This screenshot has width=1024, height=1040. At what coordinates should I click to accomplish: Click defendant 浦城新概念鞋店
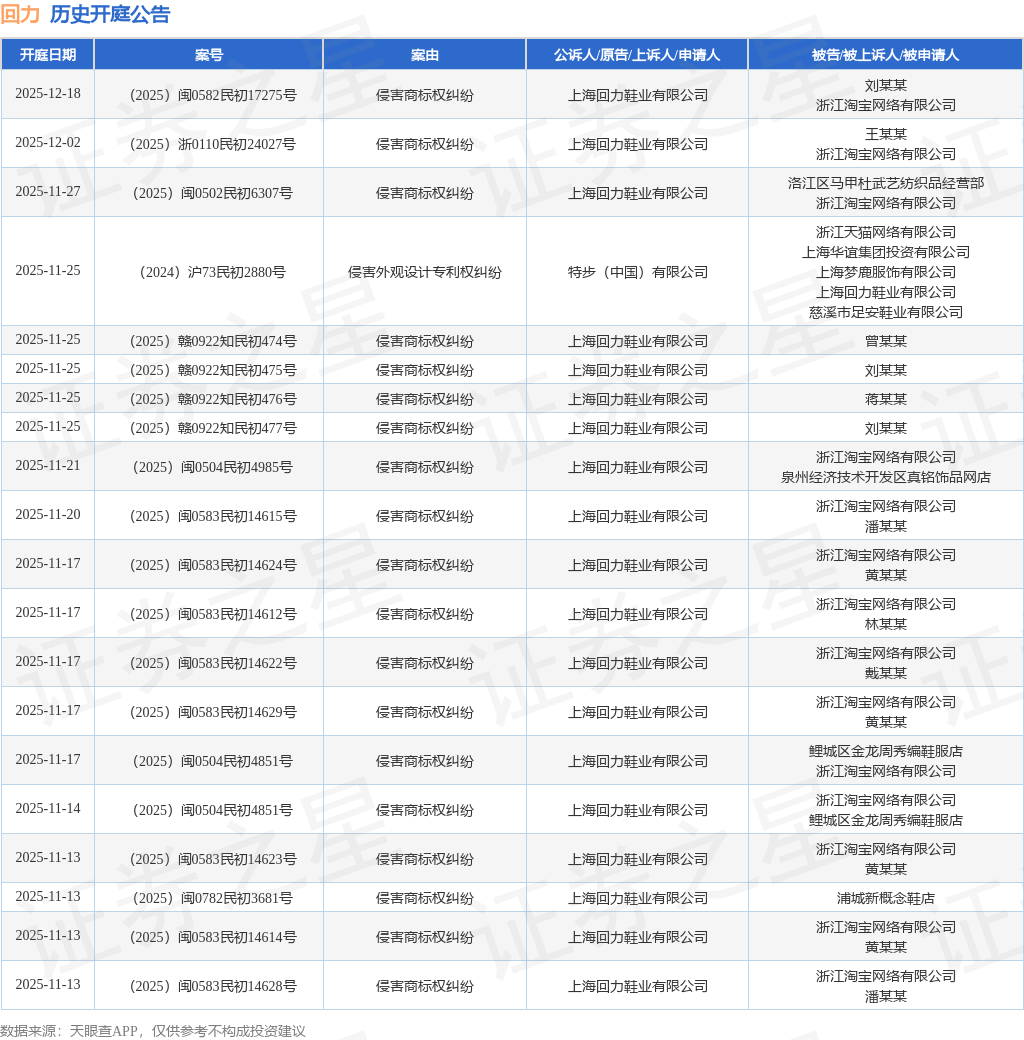[885, 898]
